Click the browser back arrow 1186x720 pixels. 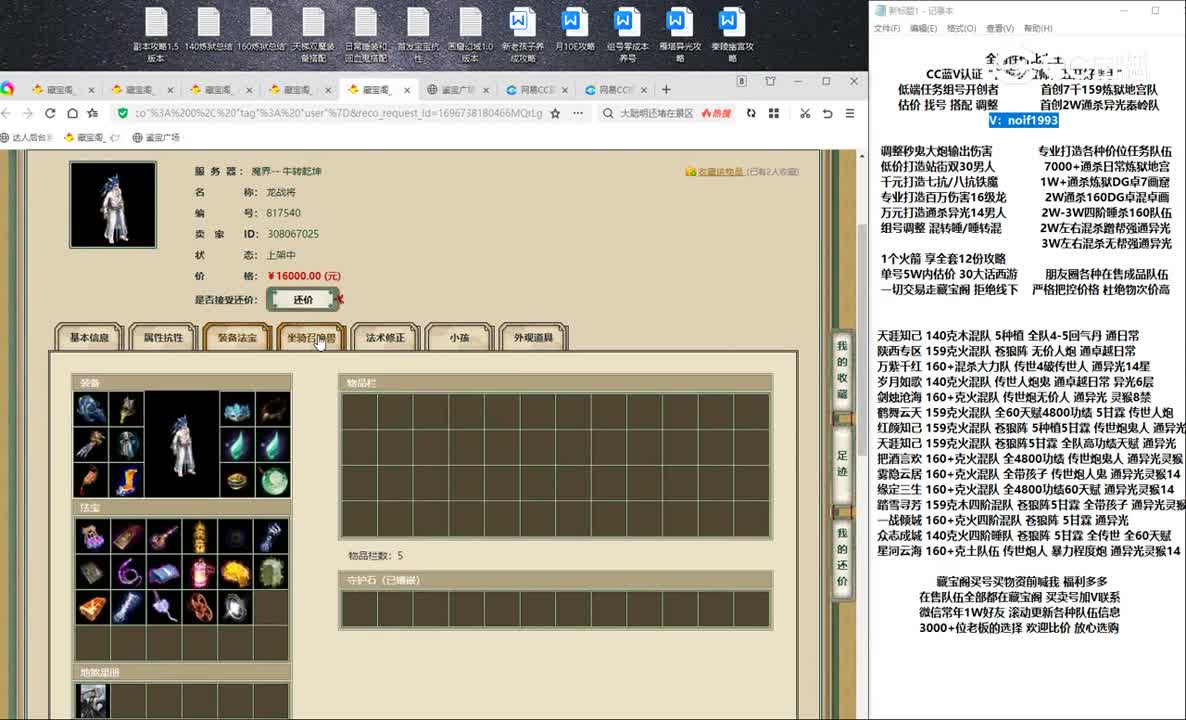6,113
